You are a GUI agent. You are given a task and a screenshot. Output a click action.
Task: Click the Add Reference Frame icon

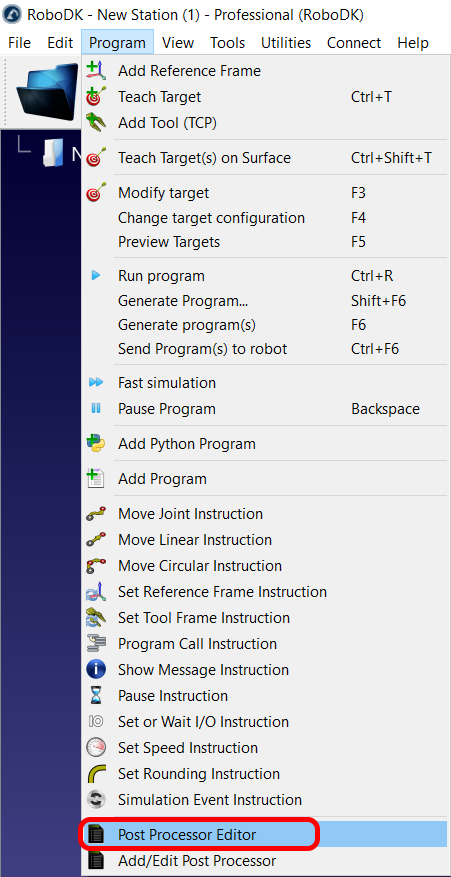(96, 71)
